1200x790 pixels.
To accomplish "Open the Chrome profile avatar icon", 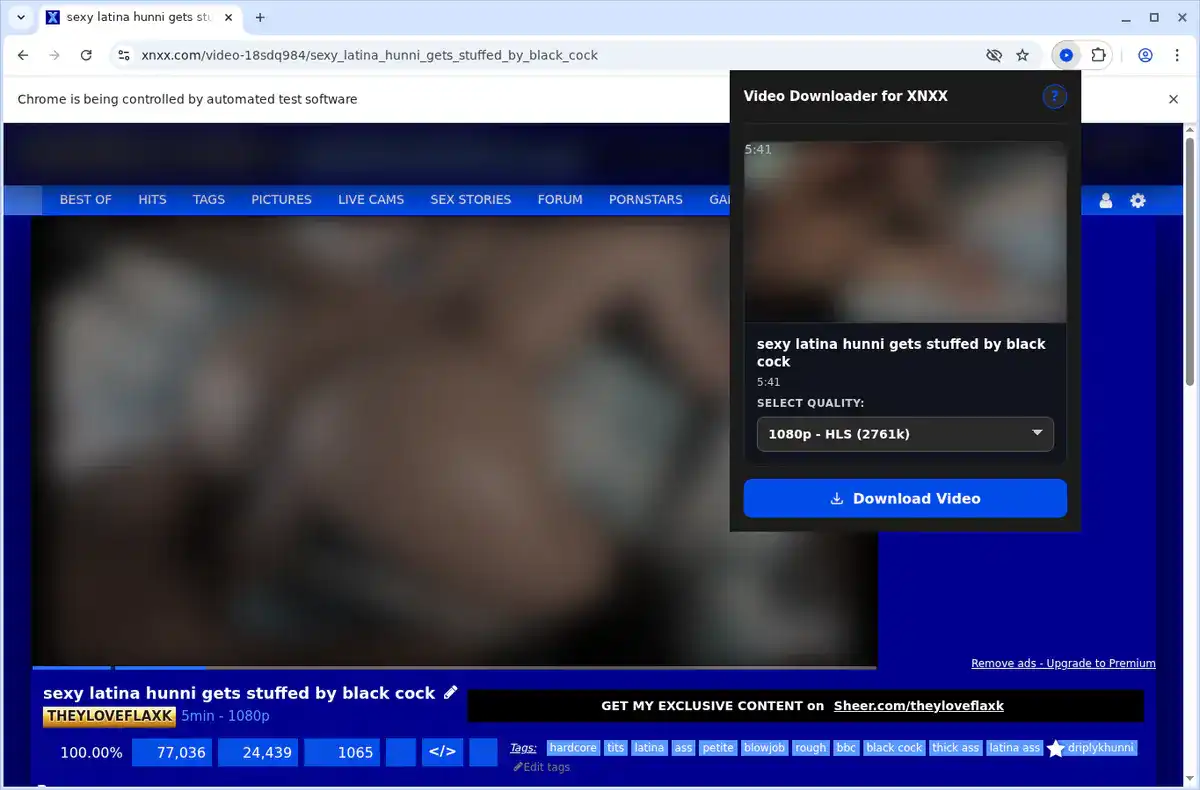I will tap(1145, 55).
